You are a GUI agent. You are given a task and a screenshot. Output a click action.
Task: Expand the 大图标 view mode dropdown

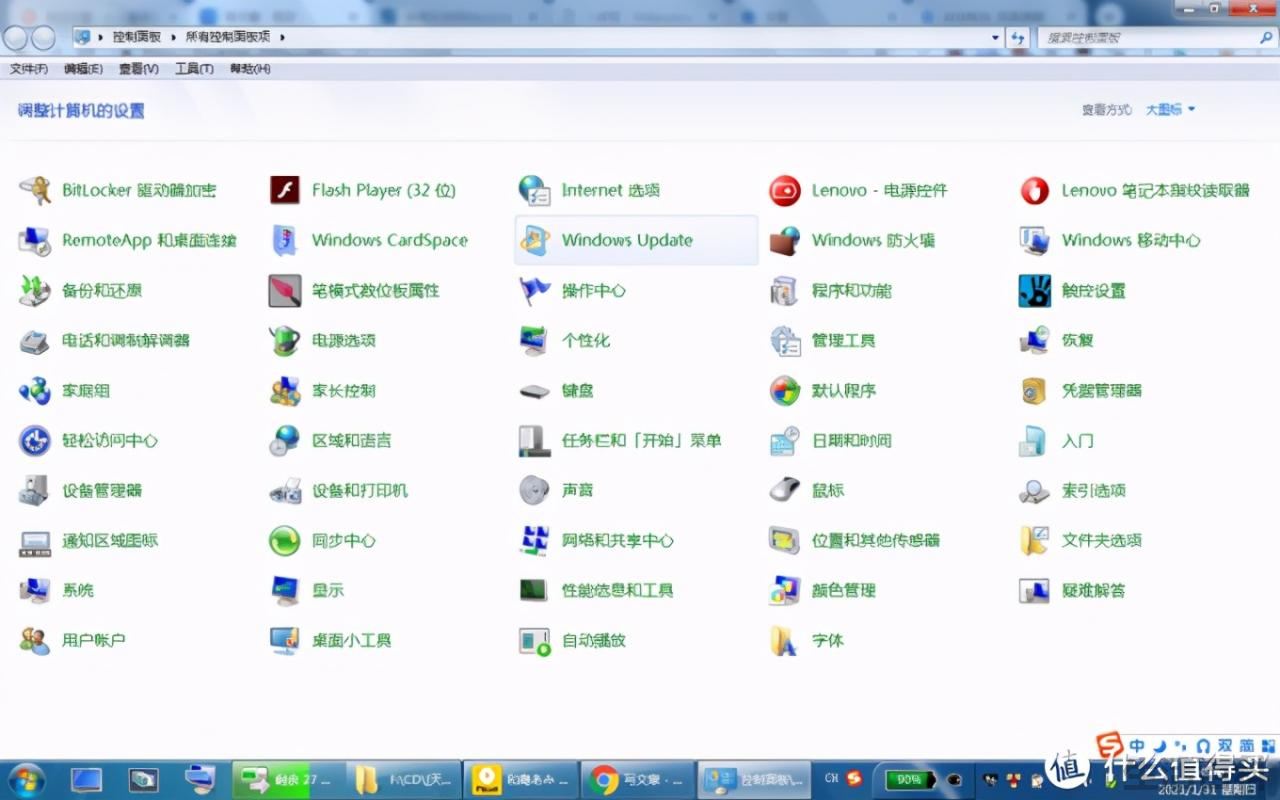[1171, 110]
